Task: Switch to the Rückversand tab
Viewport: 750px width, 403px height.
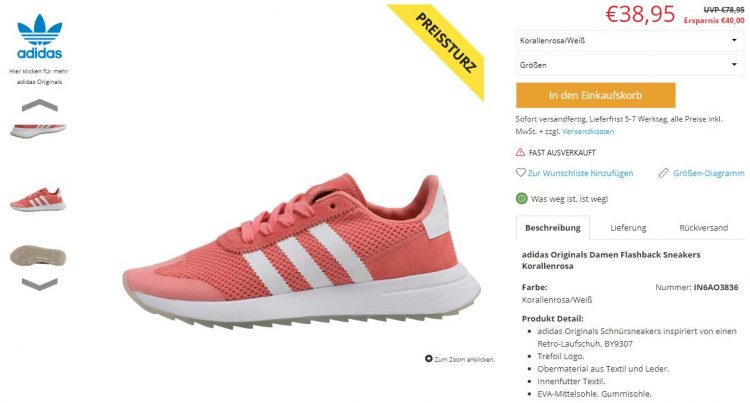Action: (704, 228)
